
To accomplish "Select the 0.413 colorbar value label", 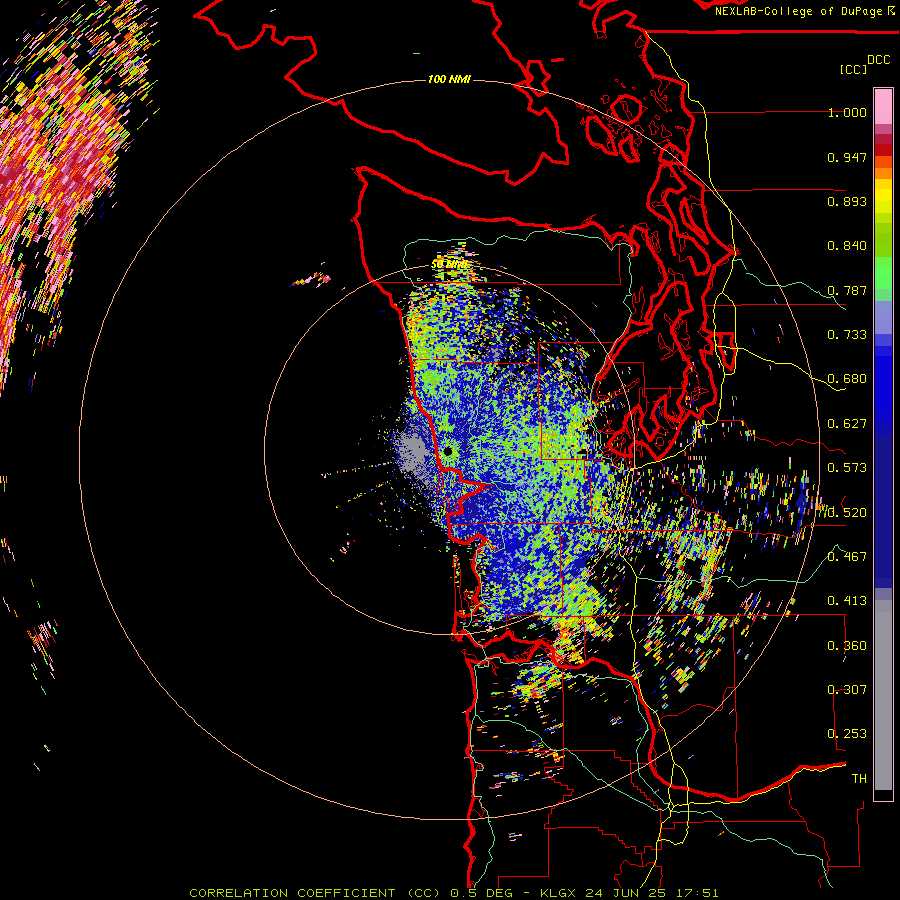I will (x=847, y=601).
